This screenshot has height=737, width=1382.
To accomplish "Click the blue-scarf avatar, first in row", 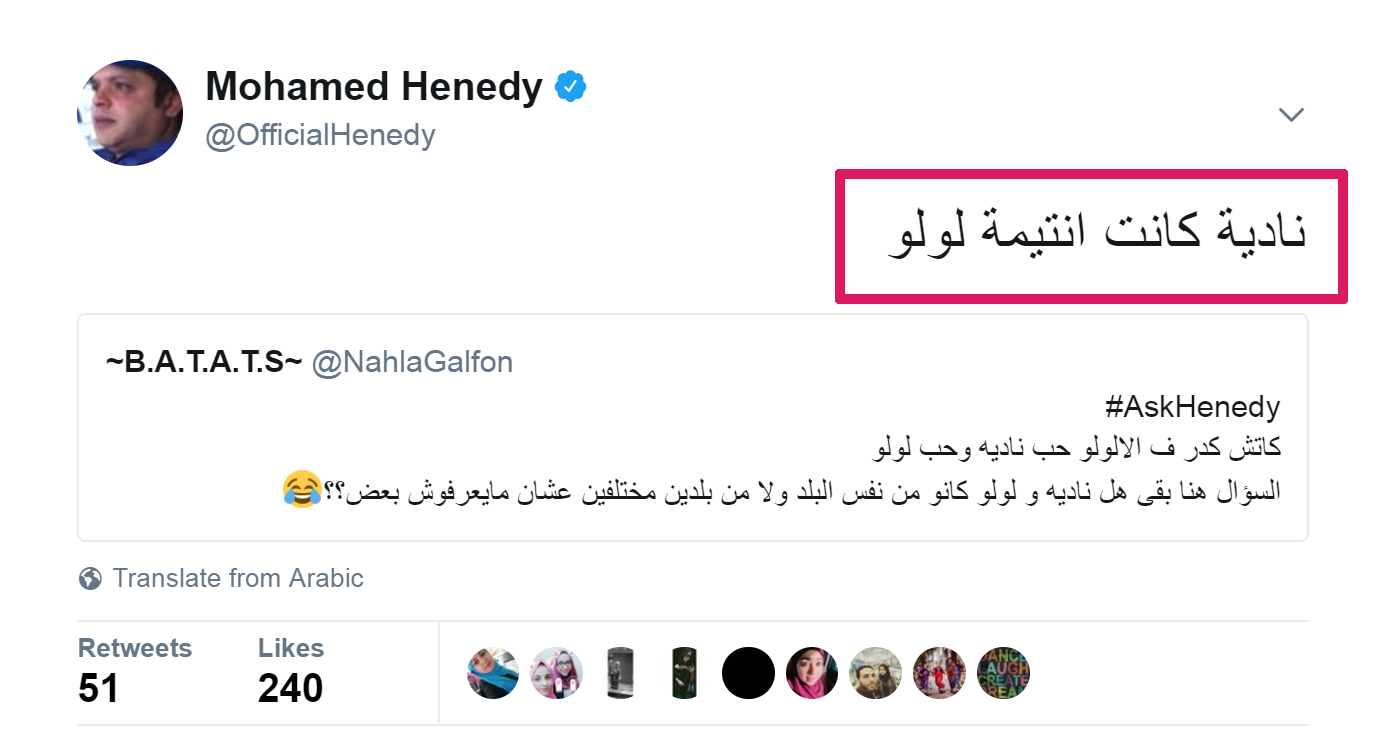I will tap(493, 672).
